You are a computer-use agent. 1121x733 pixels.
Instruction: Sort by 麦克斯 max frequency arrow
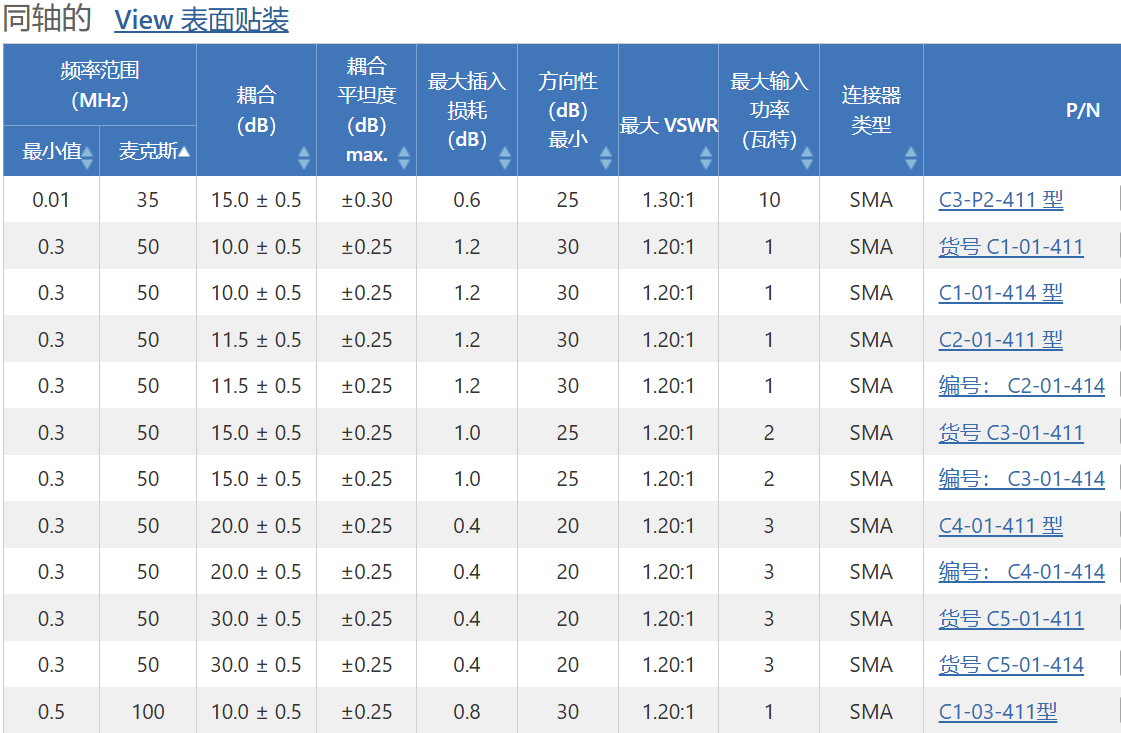tap(184, 152)
